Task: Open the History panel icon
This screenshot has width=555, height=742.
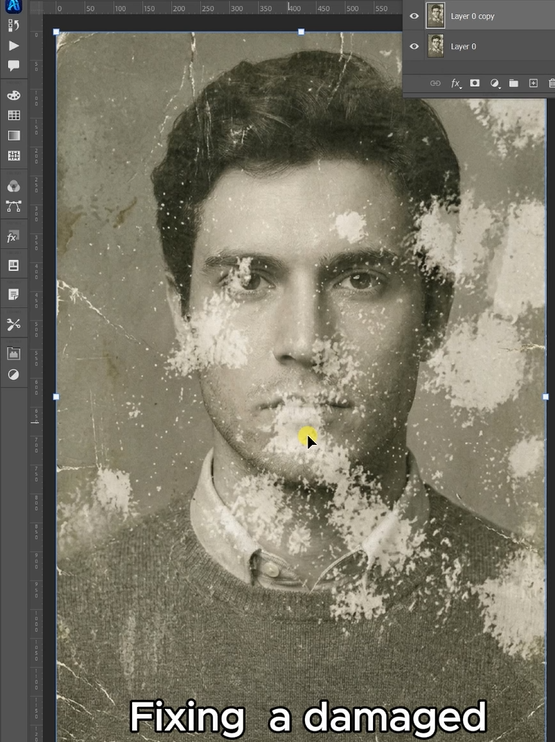Action: tap(14, 26)
